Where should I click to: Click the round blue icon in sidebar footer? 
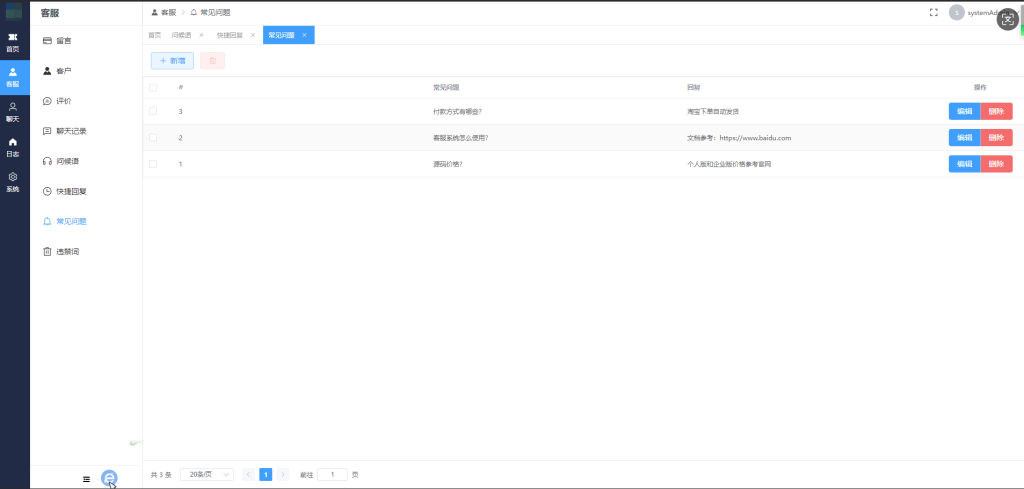click(x=109, y=479)
